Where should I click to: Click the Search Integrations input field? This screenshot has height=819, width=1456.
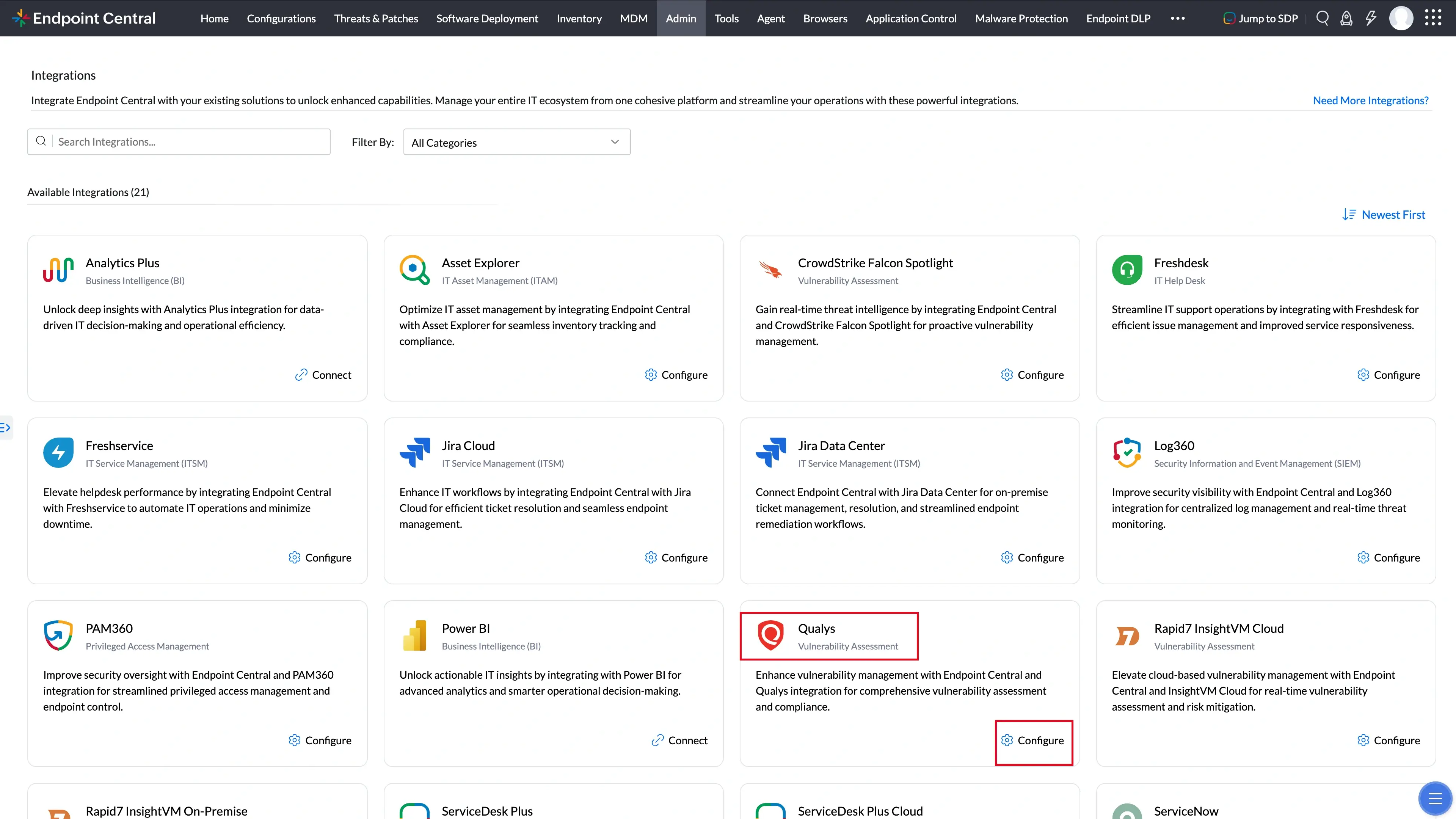coord(179,142)
